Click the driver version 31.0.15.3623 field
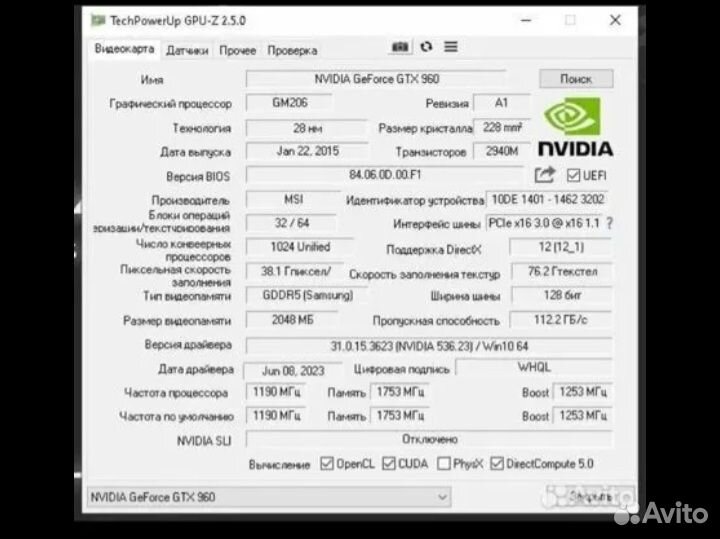720x539 pixels. click(x=429, y=346)
